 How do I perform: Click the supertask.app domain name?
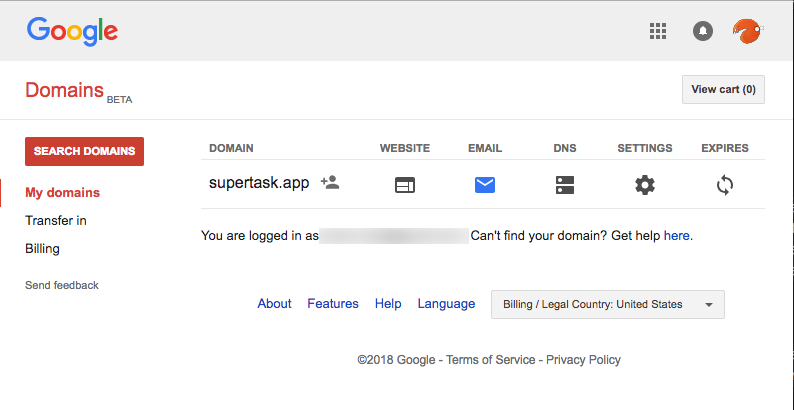click(259, 183)
